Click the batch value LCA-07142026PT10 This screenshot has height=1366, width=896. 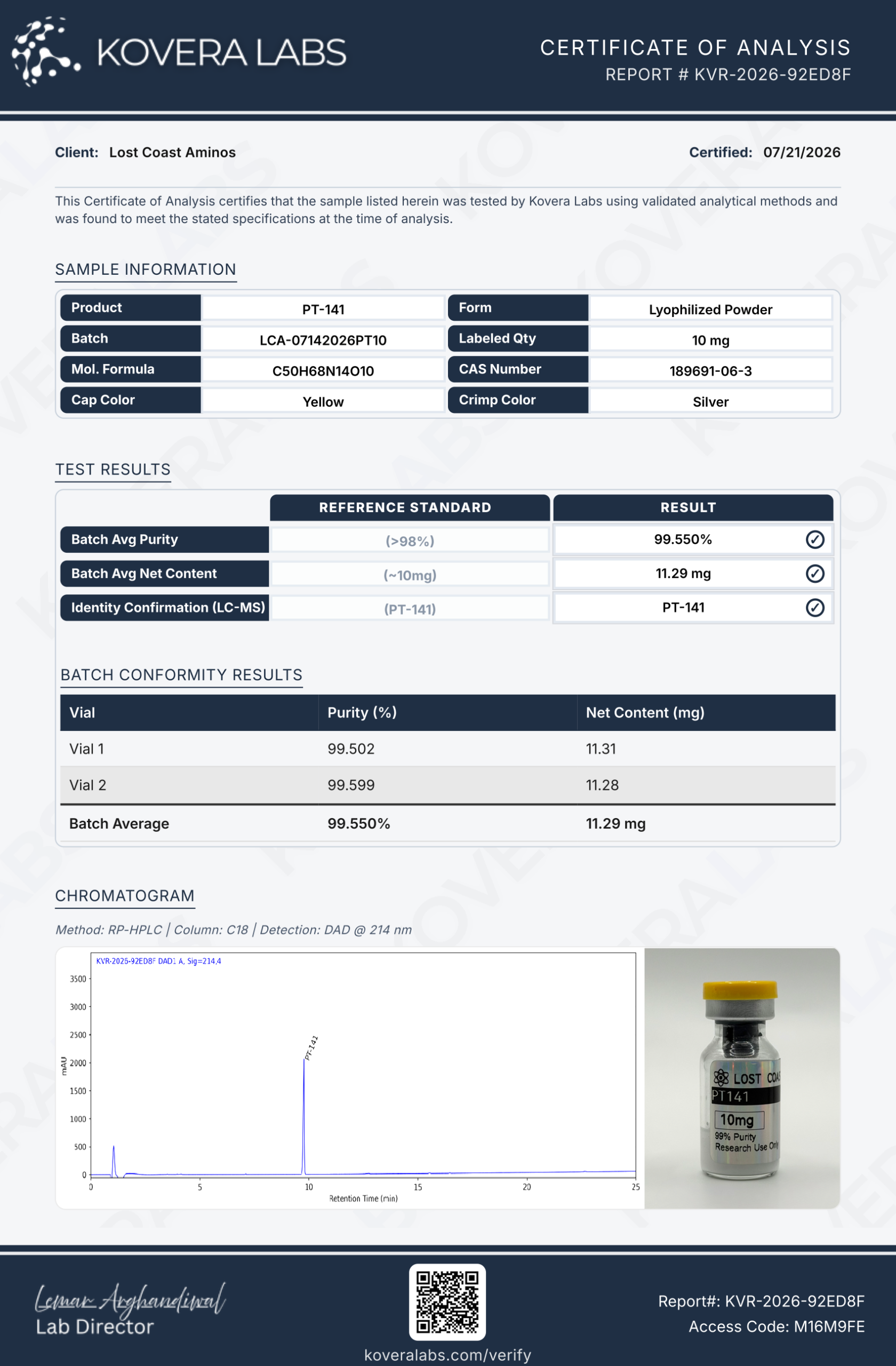coord(323,340)
